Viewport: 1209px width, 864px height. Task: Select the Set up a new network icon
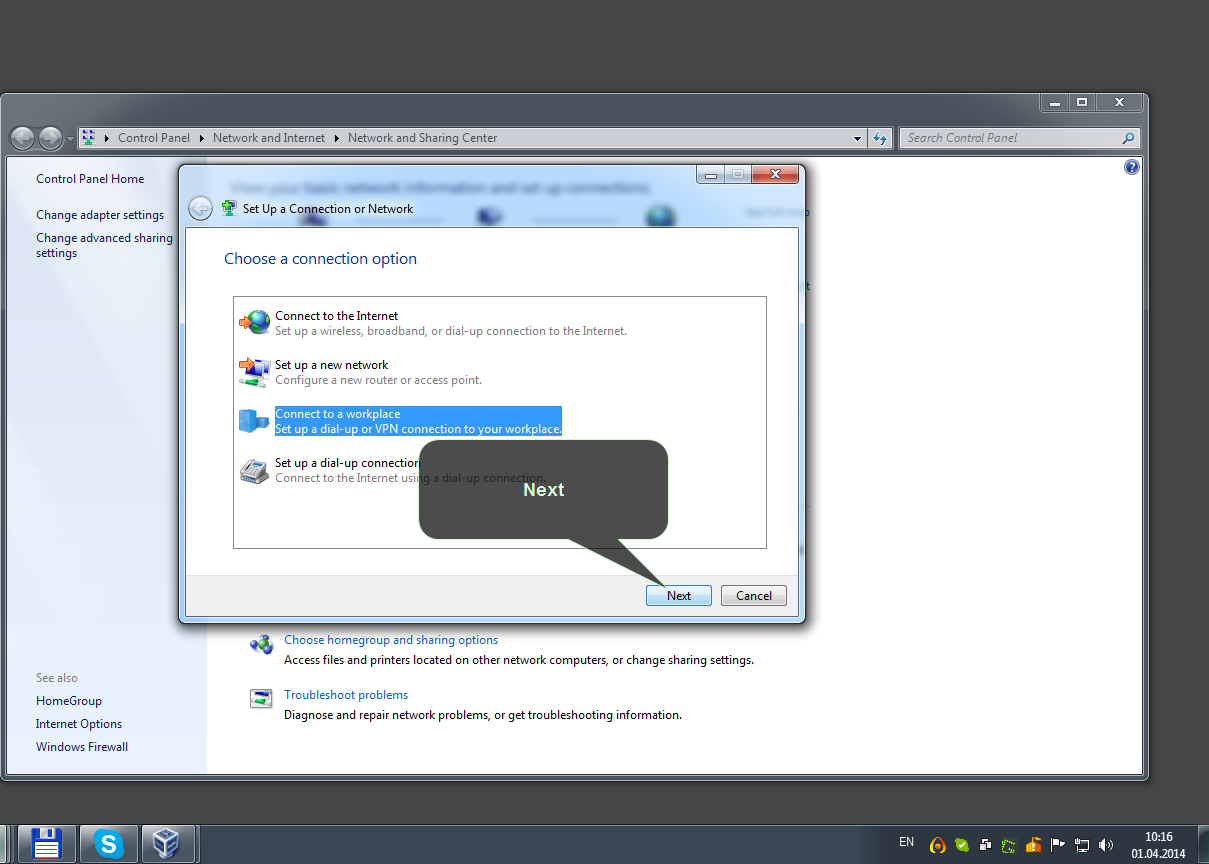(254, 372)
